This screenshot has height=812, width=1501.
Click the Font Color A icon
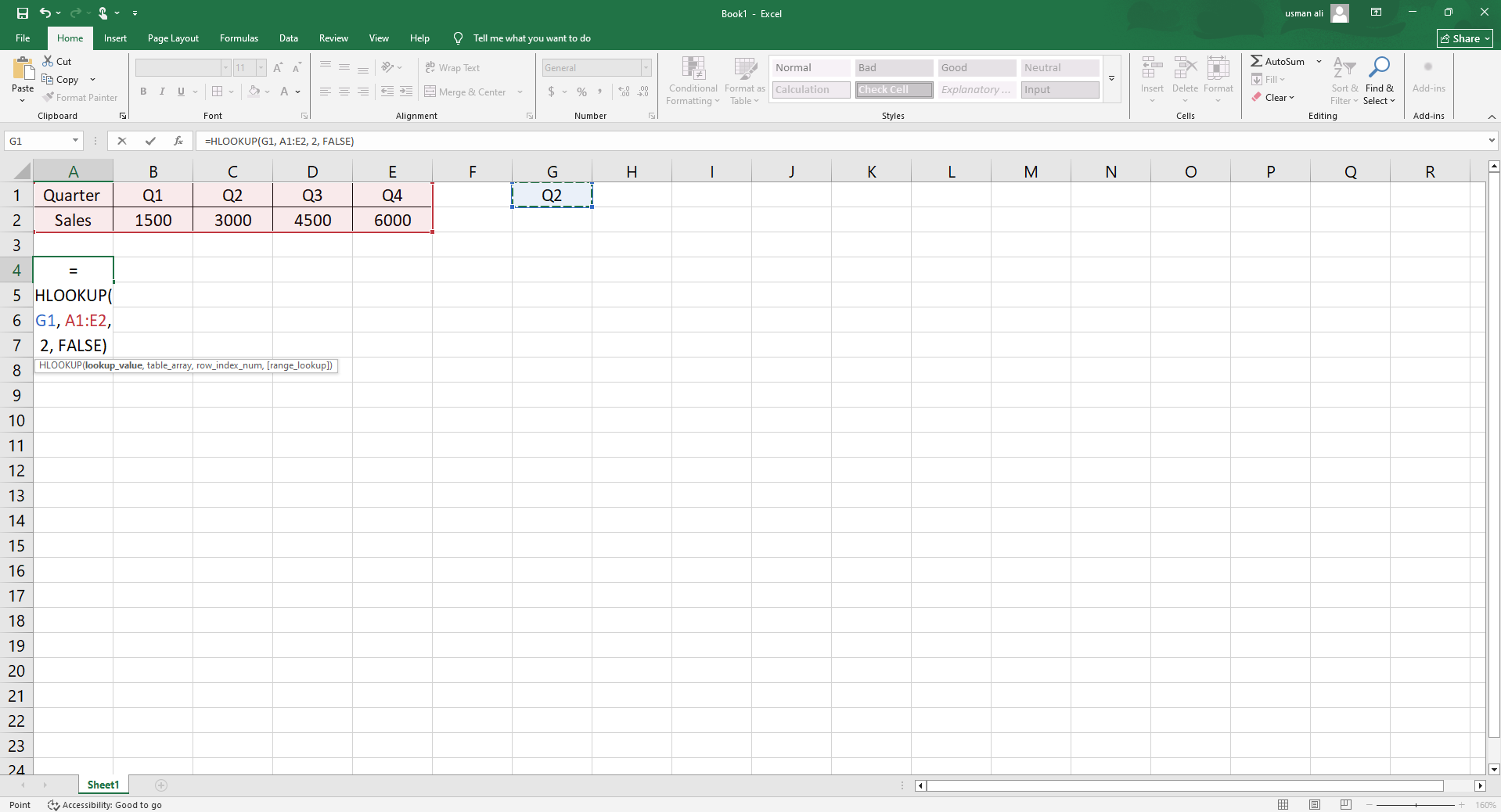[285, 92]
